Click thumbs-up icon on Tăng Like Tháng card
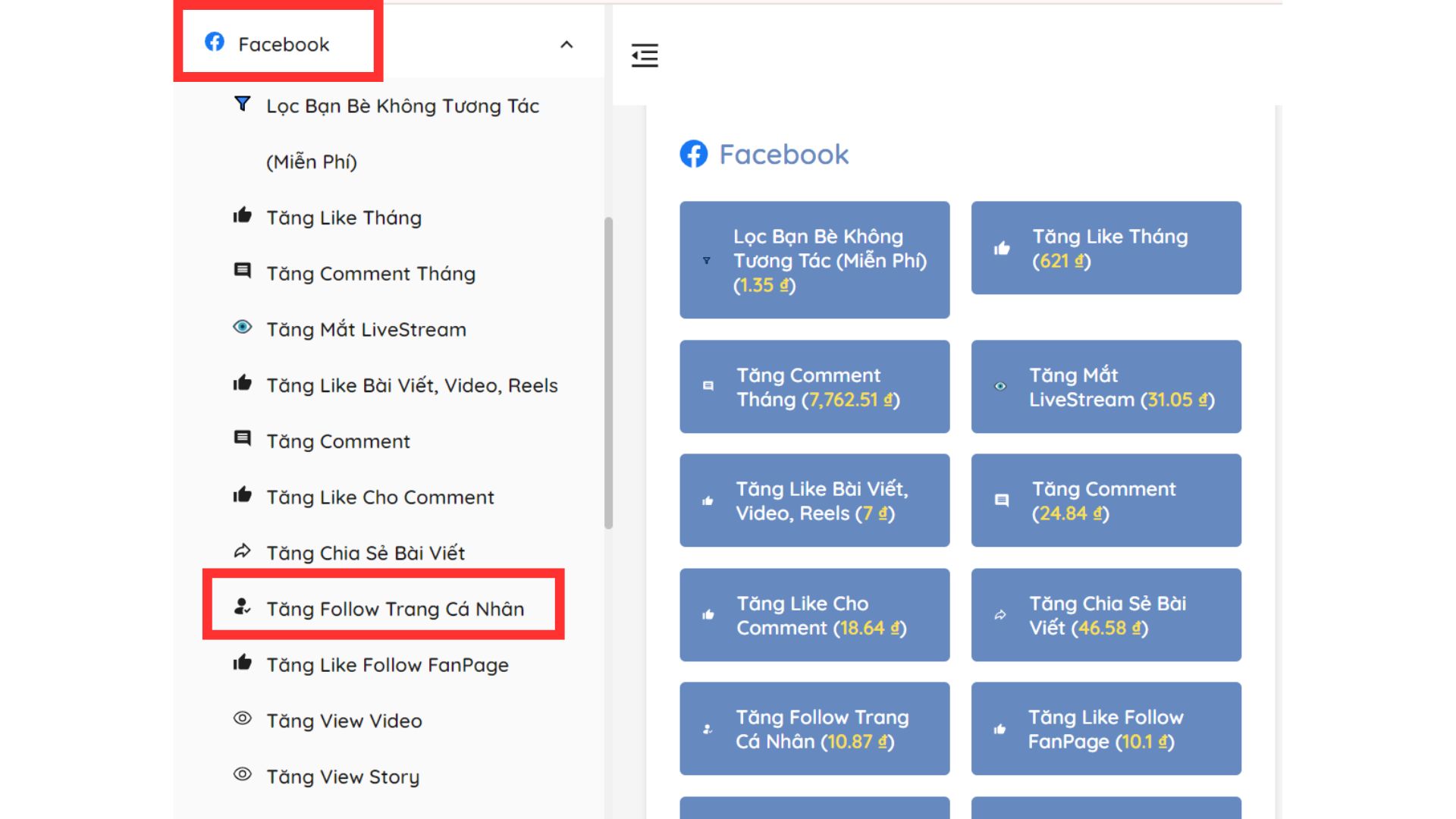Screen dimensions: 1456x819 tap(1002, 248)
